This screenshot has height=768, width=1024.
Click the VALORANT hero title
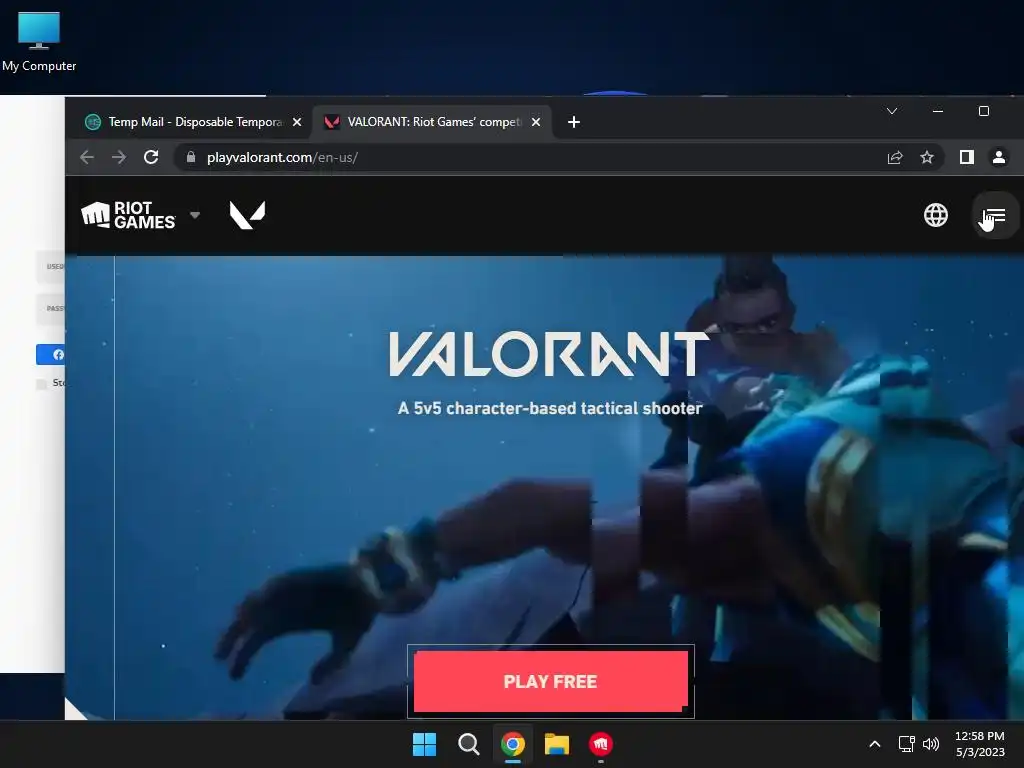coord(549,354)
